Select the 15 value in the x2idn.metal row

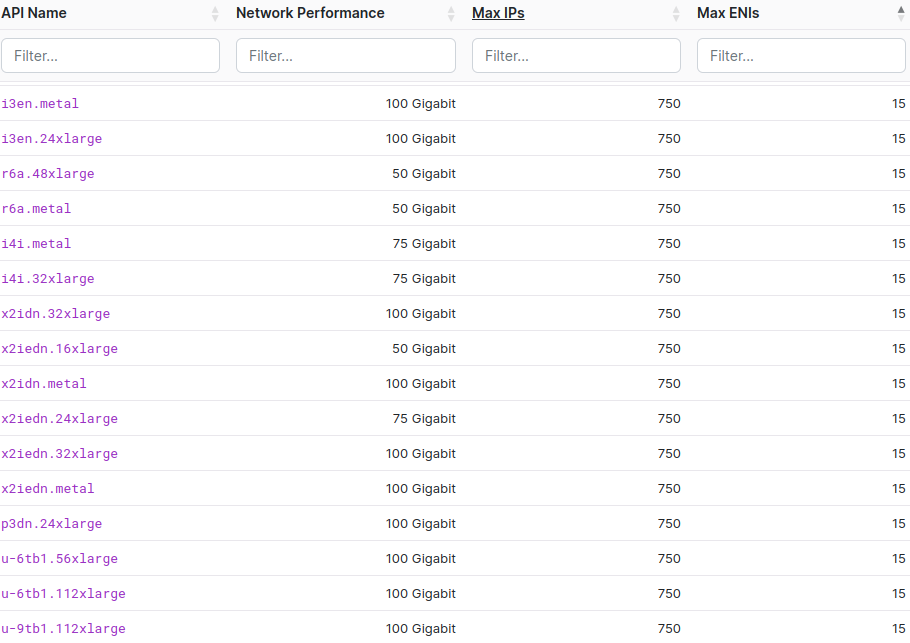click(899, 384)
